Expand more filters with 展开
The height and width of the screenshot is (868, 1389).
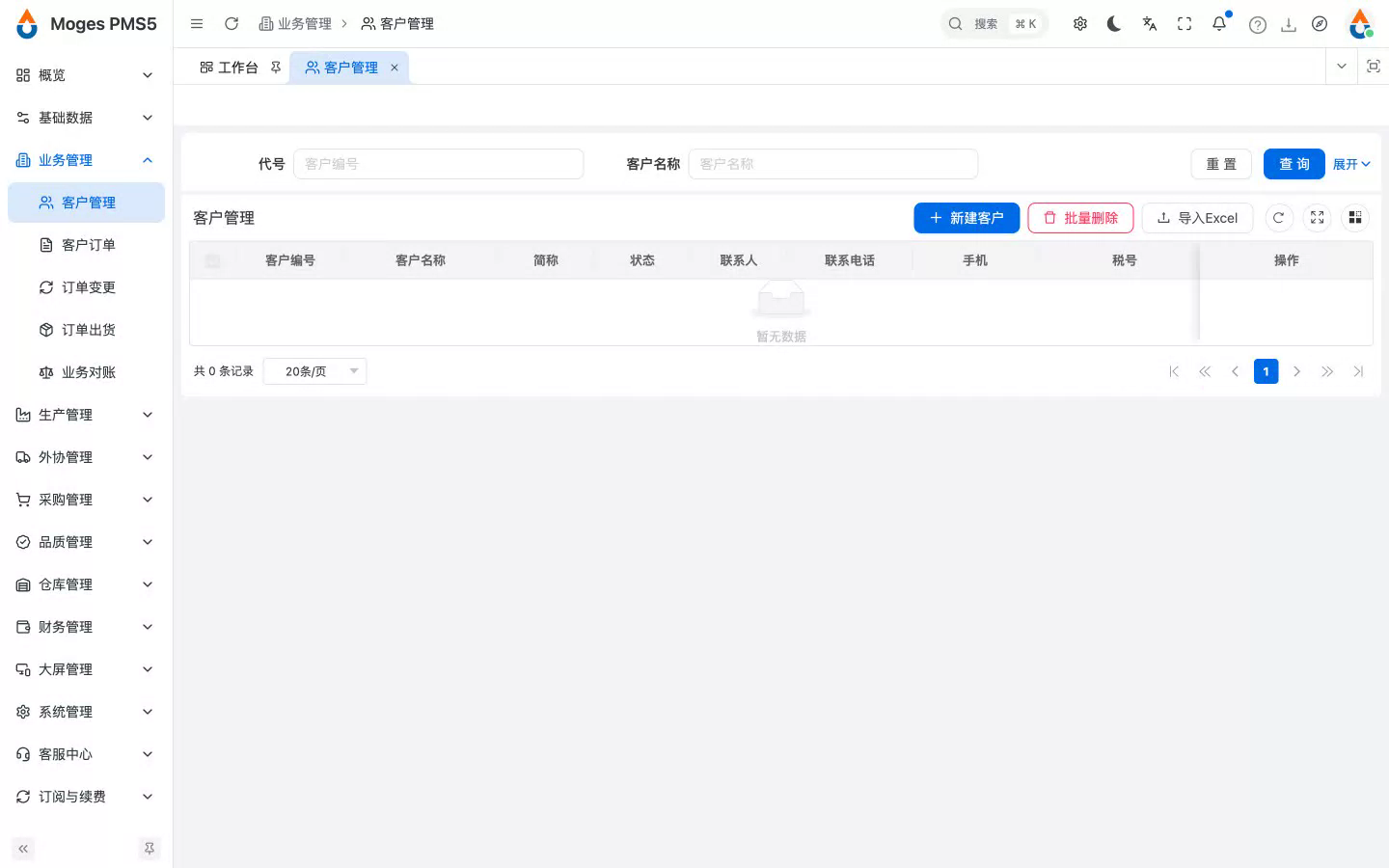point(1351,164)
